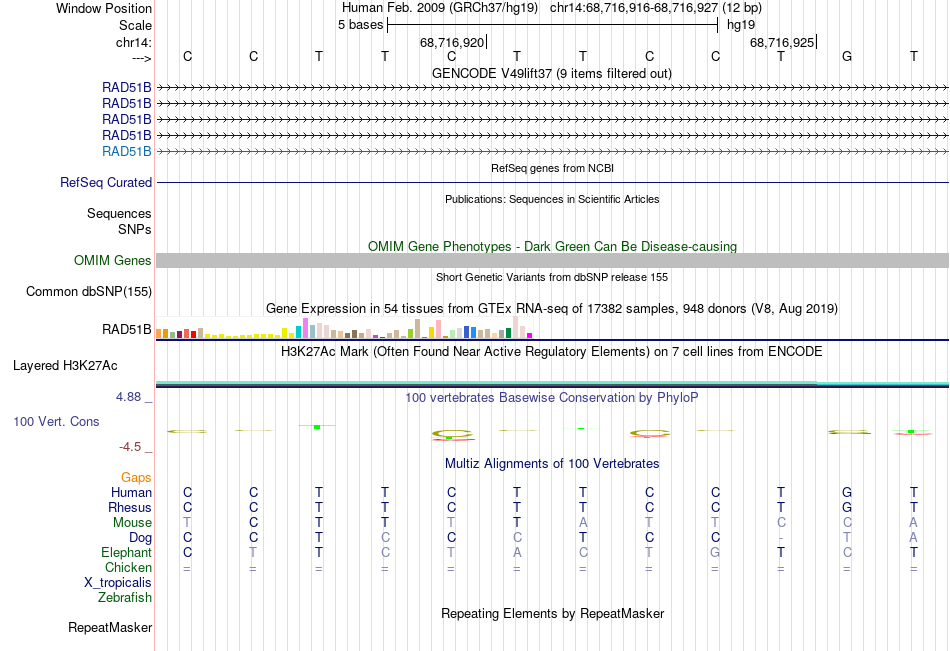Viewport: 950px width, 651px height.
Task: Click the 100 Vert. Cons label
Action: pos(56,421)
